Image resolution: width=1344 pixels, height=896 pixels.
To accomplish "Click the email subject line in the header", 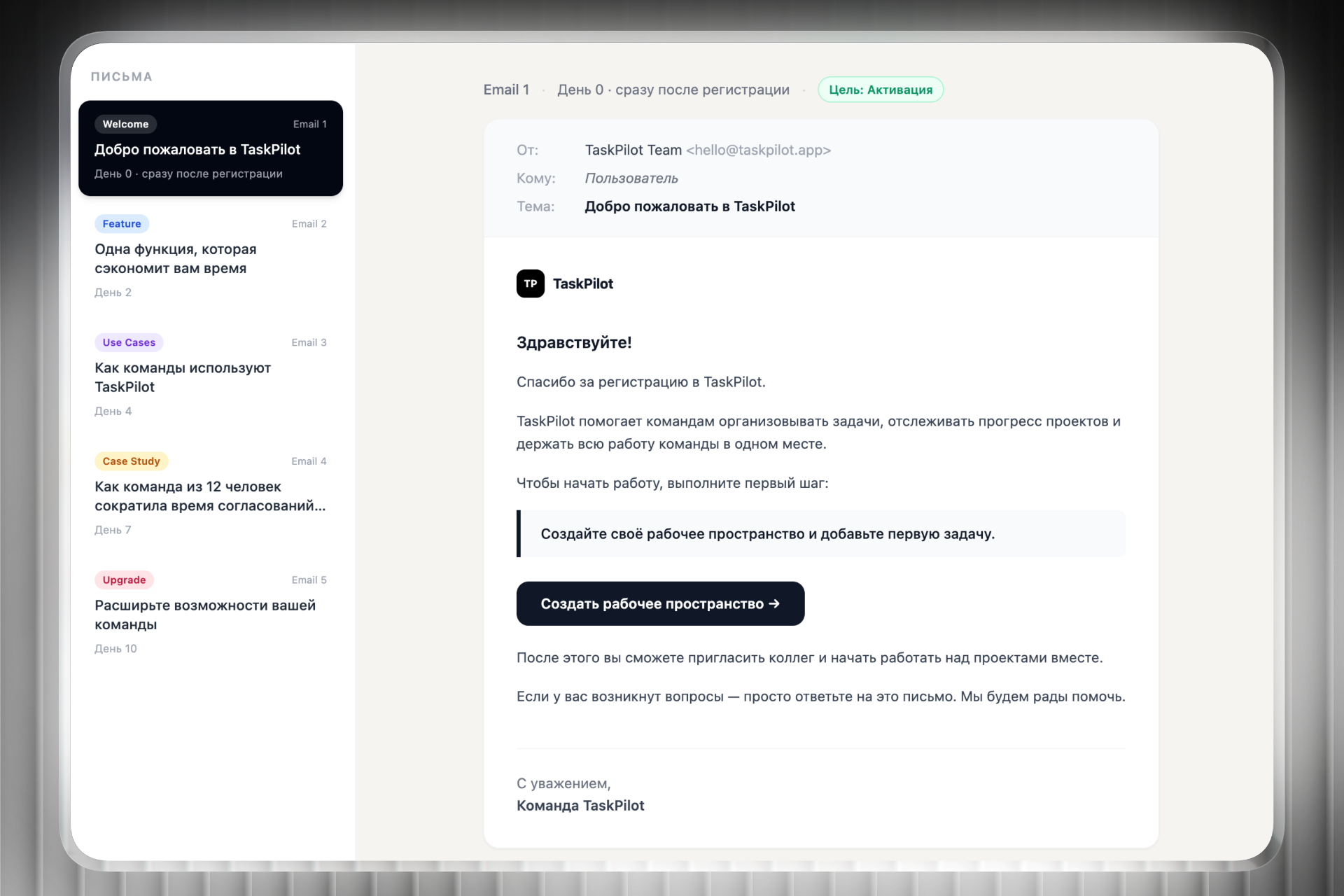I will pyautogui.click(x=689, y=206).
